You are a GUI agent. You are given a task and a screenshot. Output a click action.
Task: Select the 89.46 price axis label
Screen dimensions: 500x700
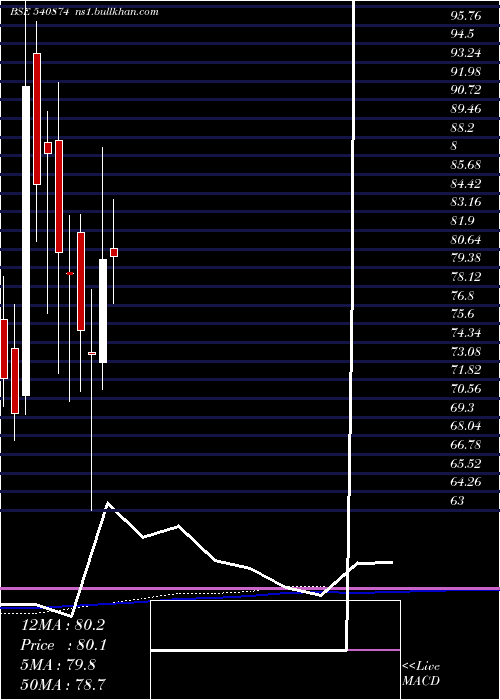pos(466,109)
